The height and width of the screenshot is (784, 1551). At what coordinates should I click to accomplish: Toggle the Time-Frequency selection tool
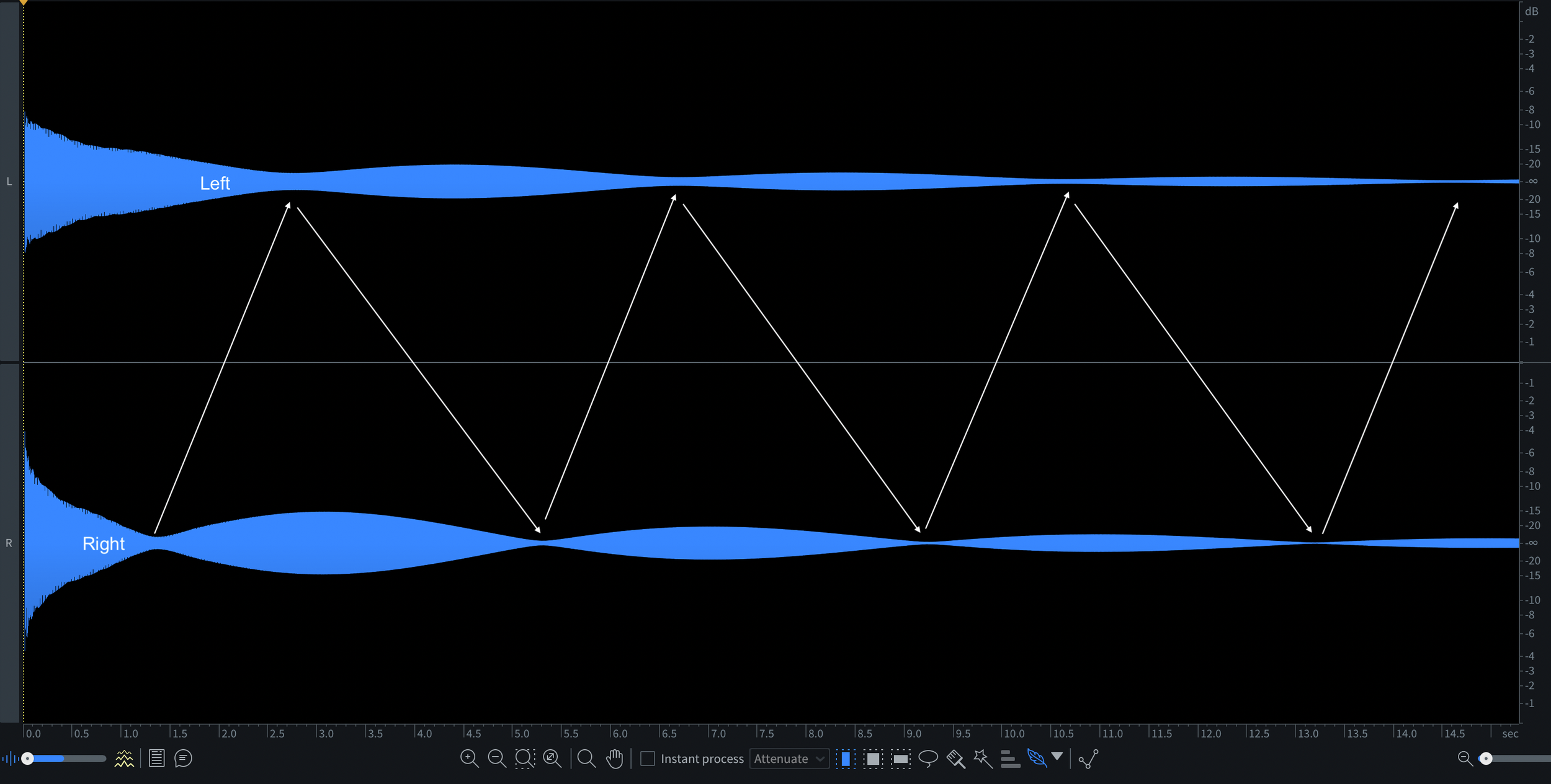click(873, 758)
